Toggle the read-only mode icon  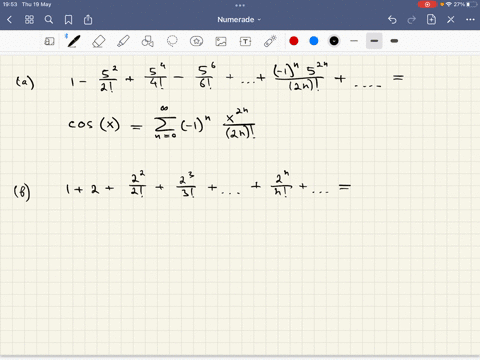[49, 41]
